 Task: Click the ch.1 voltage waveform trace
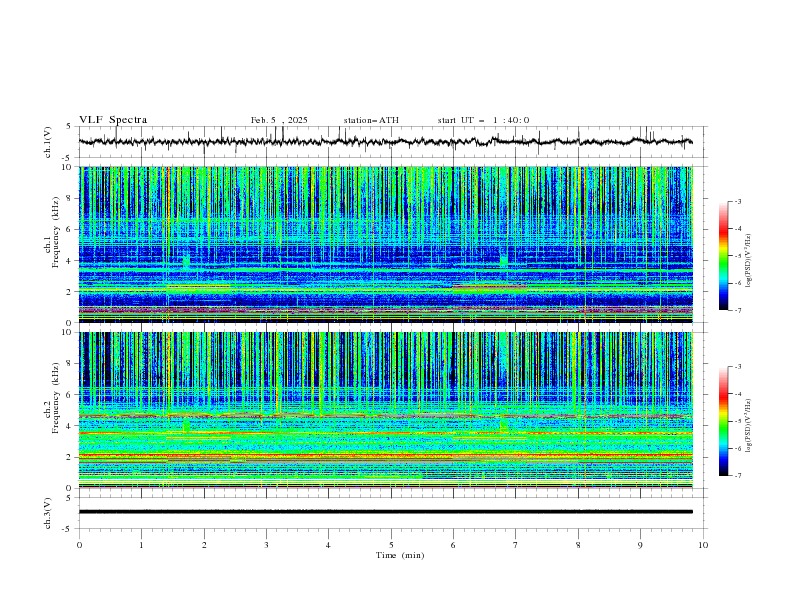coord(385,141)
